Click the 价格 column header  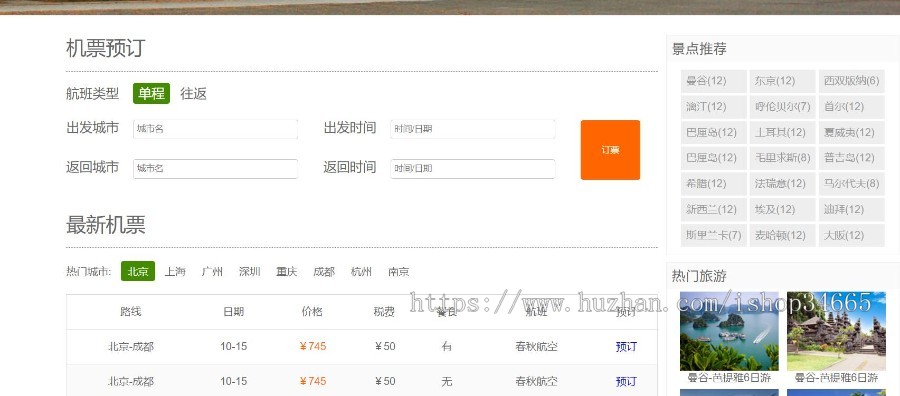pos(312,312)
